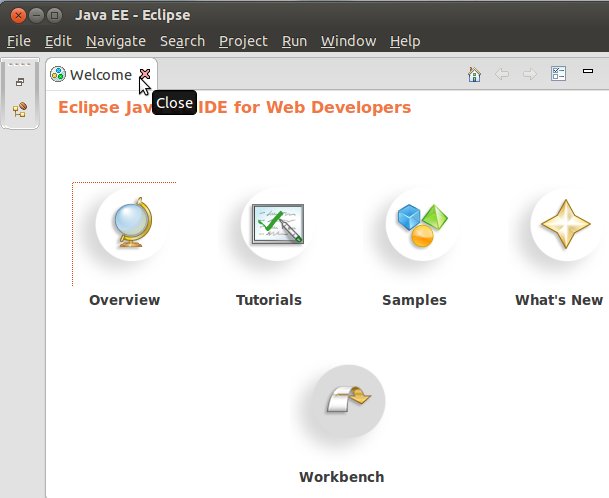Maximize the Eclipse window
Viewport: 609px width, 498px height.
54,15
